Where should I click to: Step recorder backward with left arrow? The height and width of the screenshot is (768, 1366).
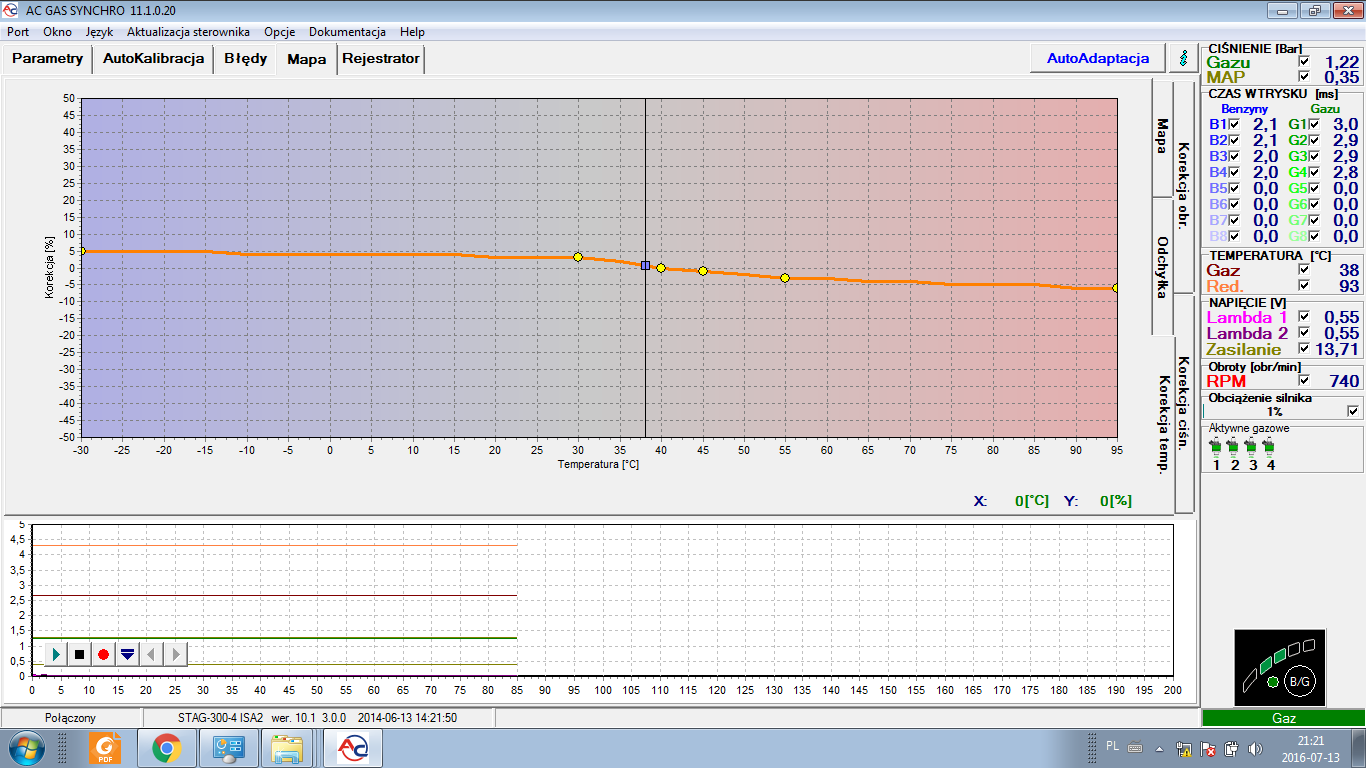pos(151,654)
